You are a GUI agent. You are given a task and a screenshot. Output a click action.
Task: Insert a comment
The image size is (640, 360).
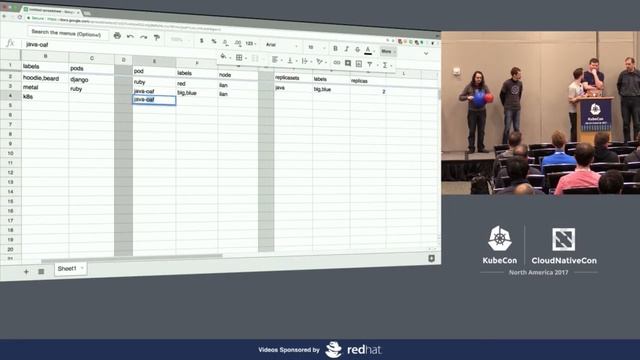coord(348,63)
